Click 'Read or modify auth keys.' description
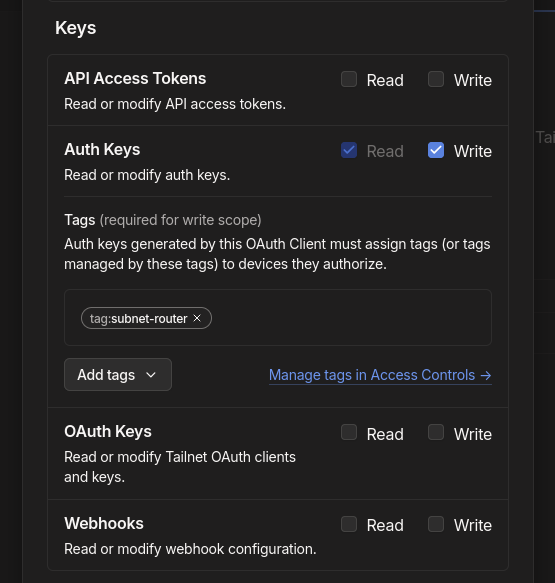This screenshot has width=555, height=583. click(x=147, y=175)
